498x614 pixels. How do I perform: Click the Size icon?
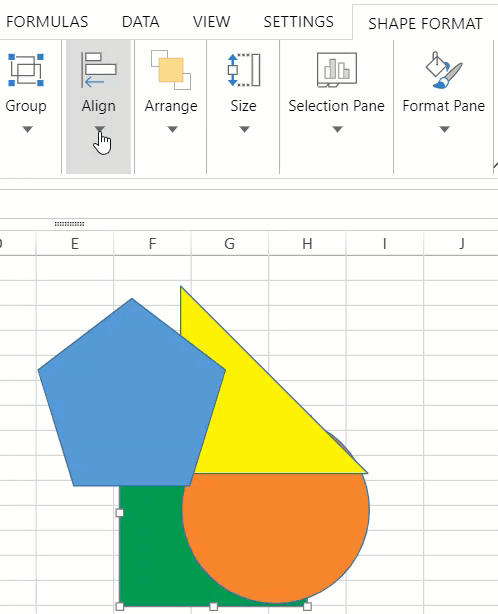click(x=244, y=70)
